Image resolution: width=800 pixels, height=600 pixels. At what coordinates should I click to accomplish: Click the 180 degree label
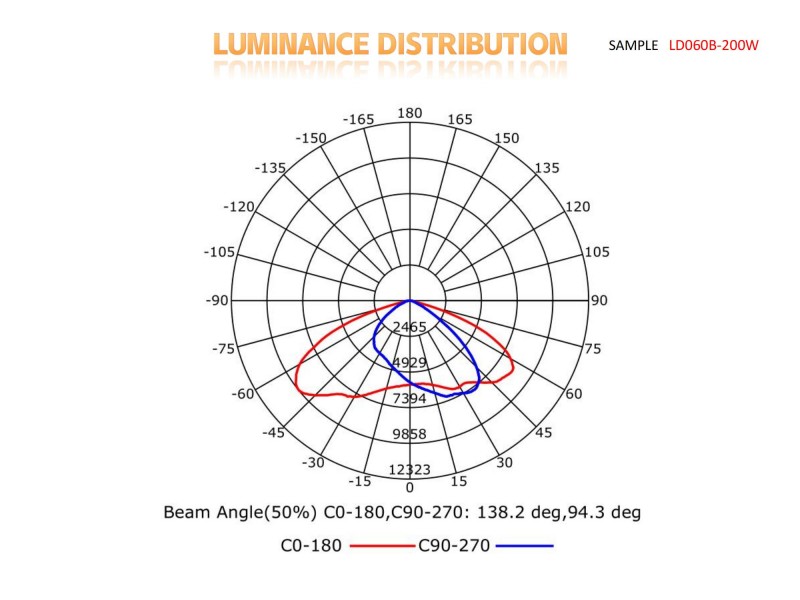tap(410, 113)
